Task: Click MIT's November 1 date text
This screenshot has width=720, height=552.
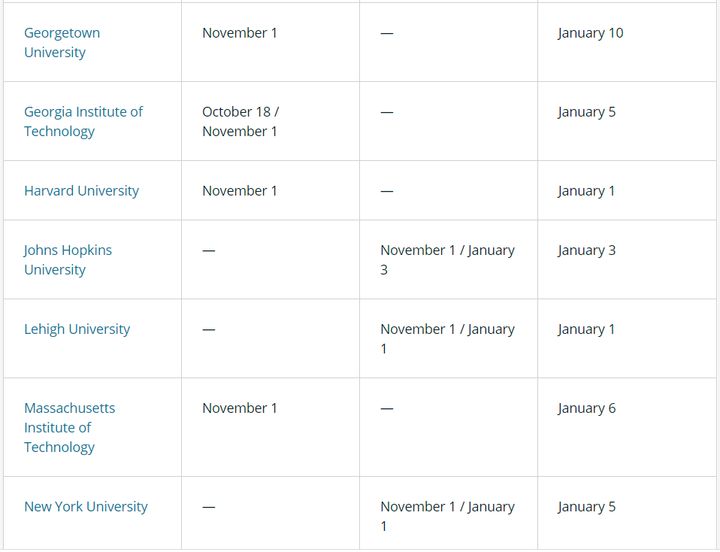Action: 240,408
